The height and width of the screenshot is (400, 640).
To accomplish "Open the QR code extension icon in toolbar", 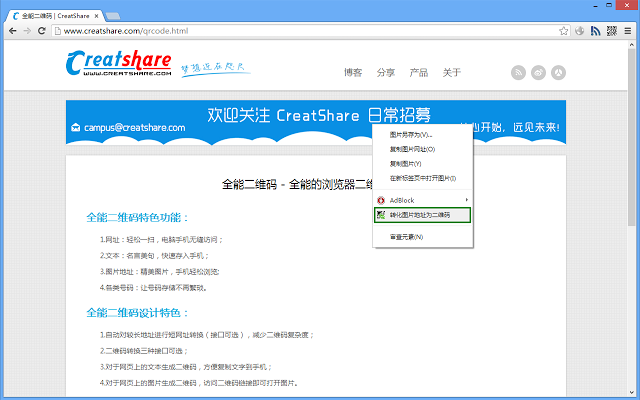I will 611,31.
